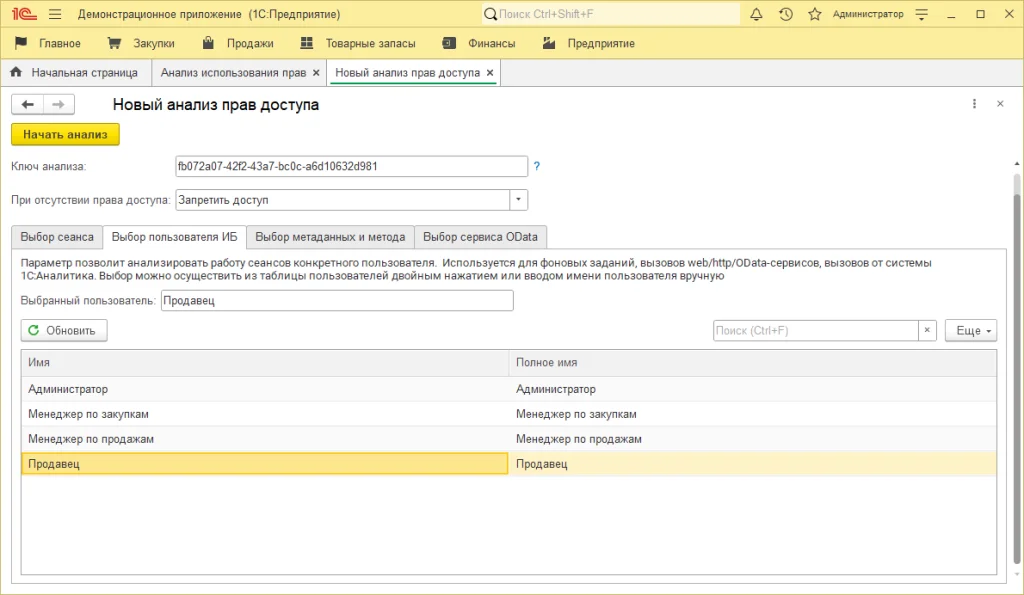Click help question mark near analysis key
The width and height of the screenshot is (1024, 595).
click(537, 166)
